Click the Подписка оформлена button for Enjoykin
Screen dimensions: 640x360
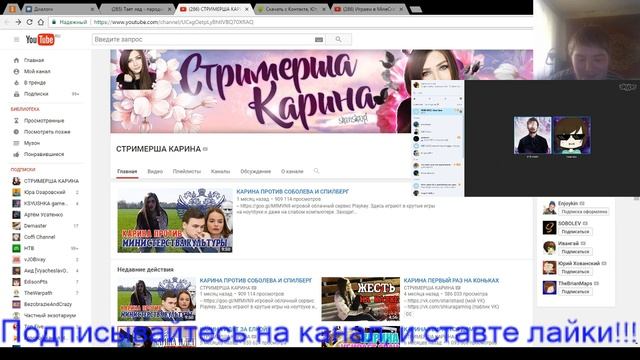(x=584, y=212)
